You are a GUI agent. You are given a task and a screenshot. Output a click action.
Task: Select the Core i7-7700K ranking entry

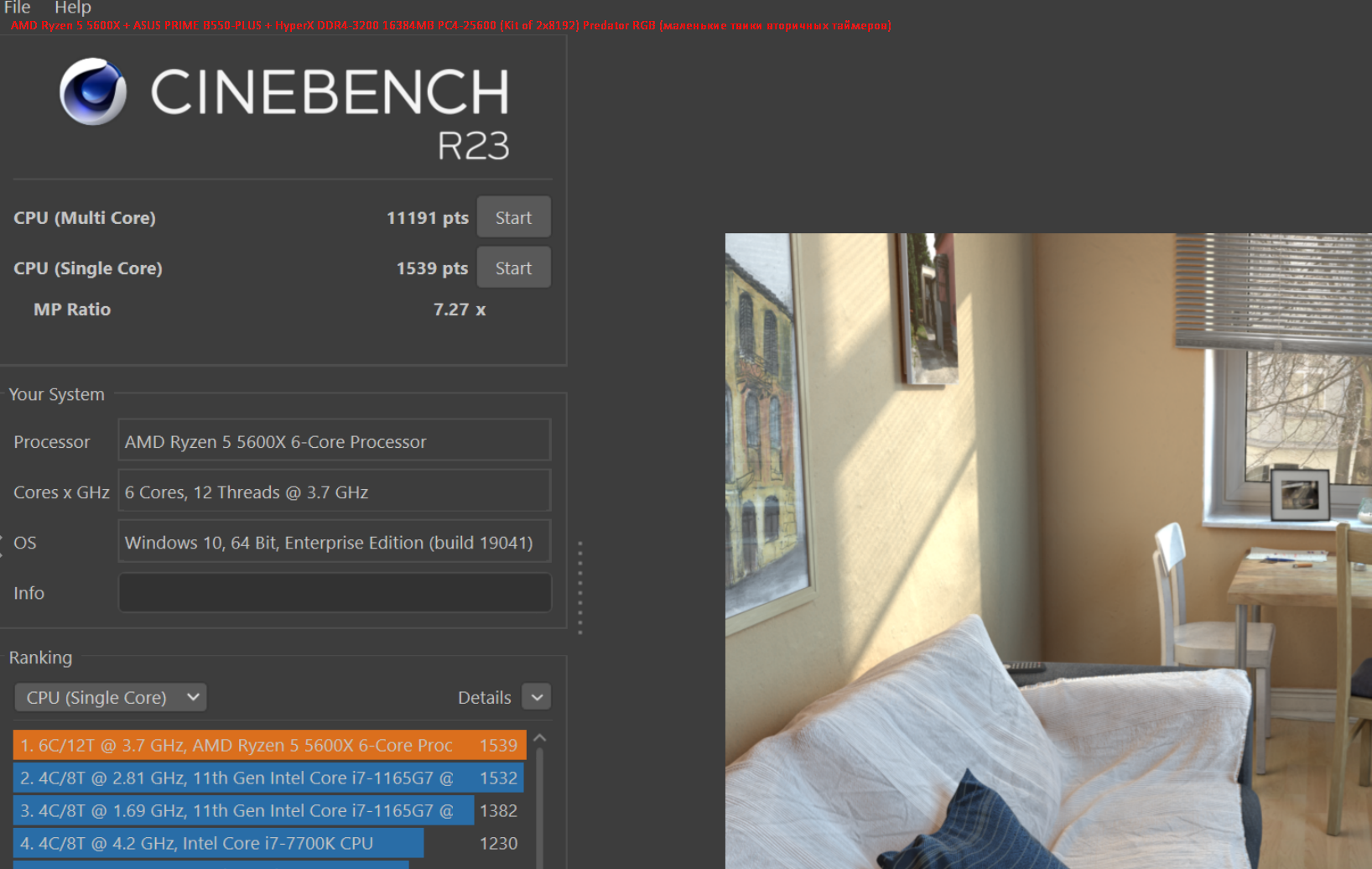(x=270, y=843)
